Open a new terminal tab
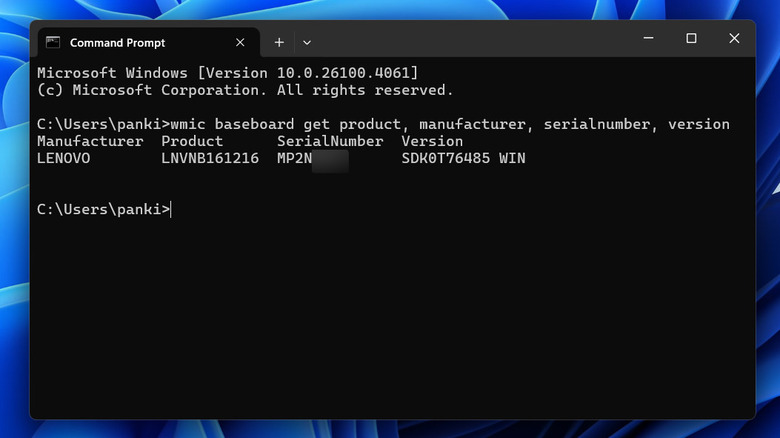The image size is (780, 438). (279, 42)
